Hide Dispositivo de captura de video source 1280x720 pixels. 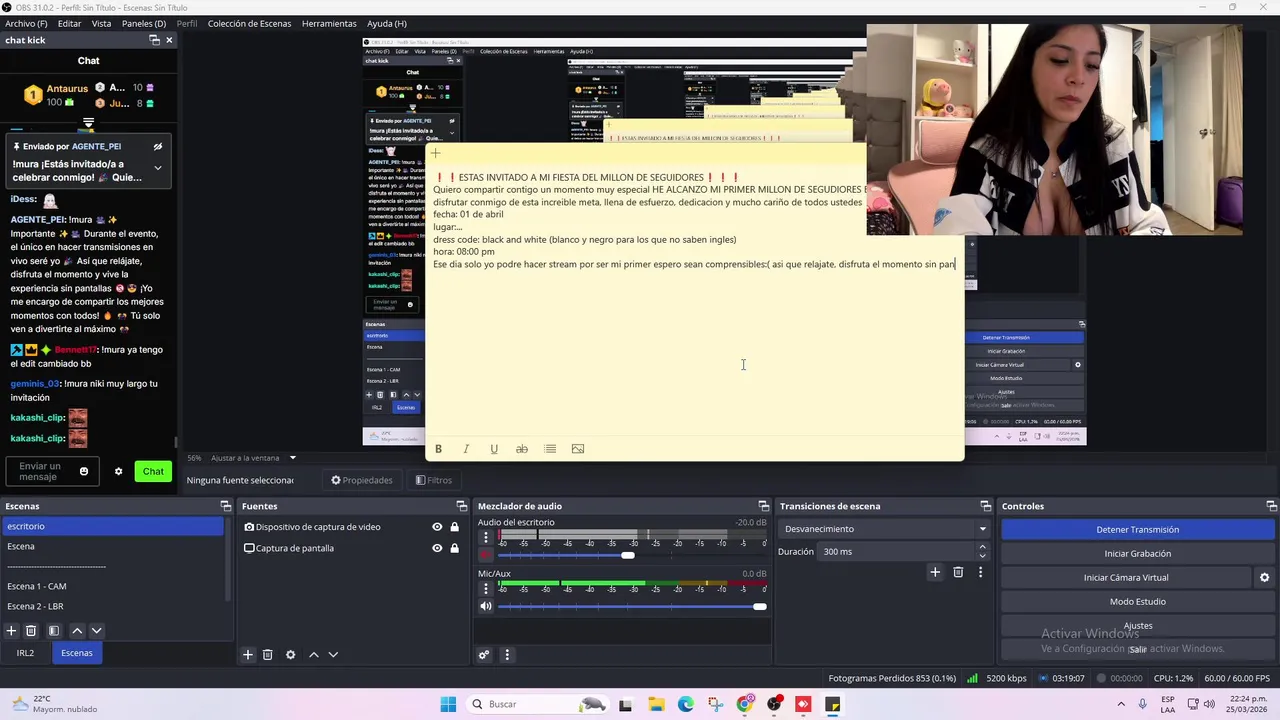pyautogui.click(x=437, y=527)
